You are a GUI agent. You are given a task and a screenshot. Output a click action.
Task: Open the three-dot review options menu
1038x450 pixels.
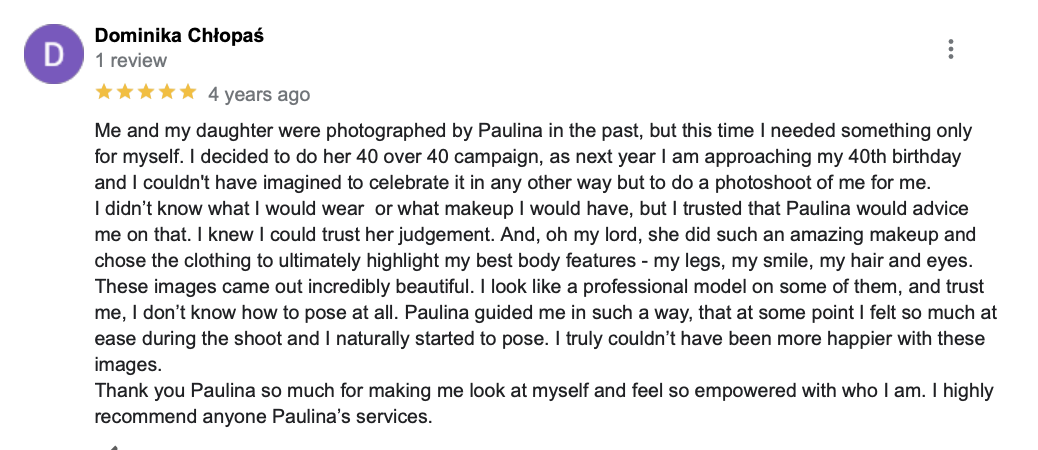950,49
